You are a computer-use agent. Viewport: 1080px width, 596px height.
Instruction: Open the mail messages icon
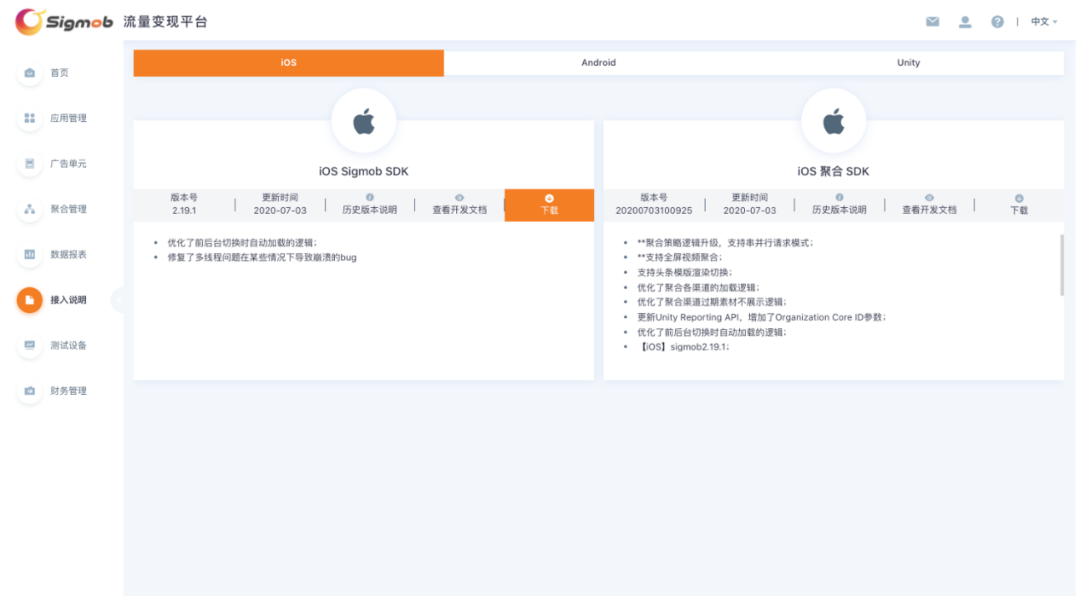(x=932, y=21)
